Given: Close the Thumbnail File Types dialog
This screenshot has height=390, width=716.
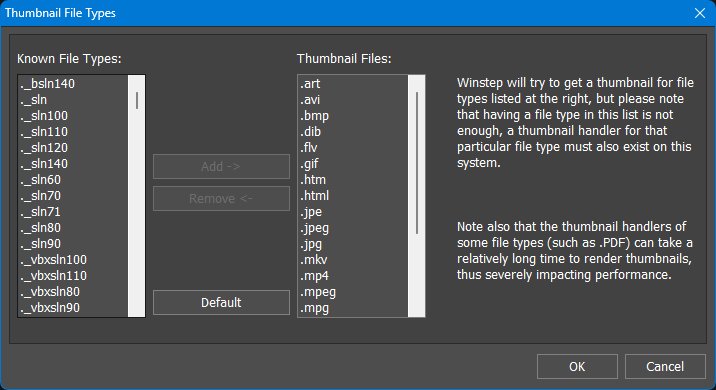Looking at the screenshot, I should coord(700,13).
